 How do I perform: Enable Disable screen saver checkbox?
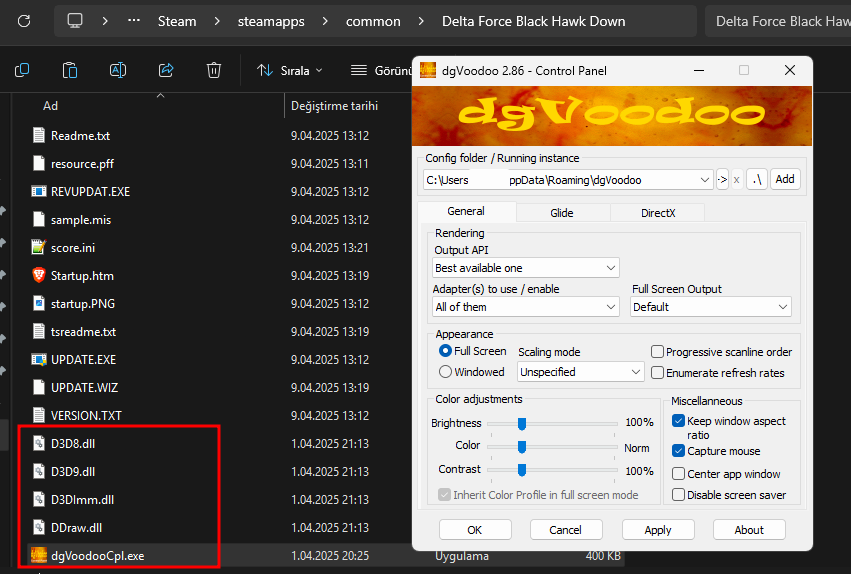point(678,495)
